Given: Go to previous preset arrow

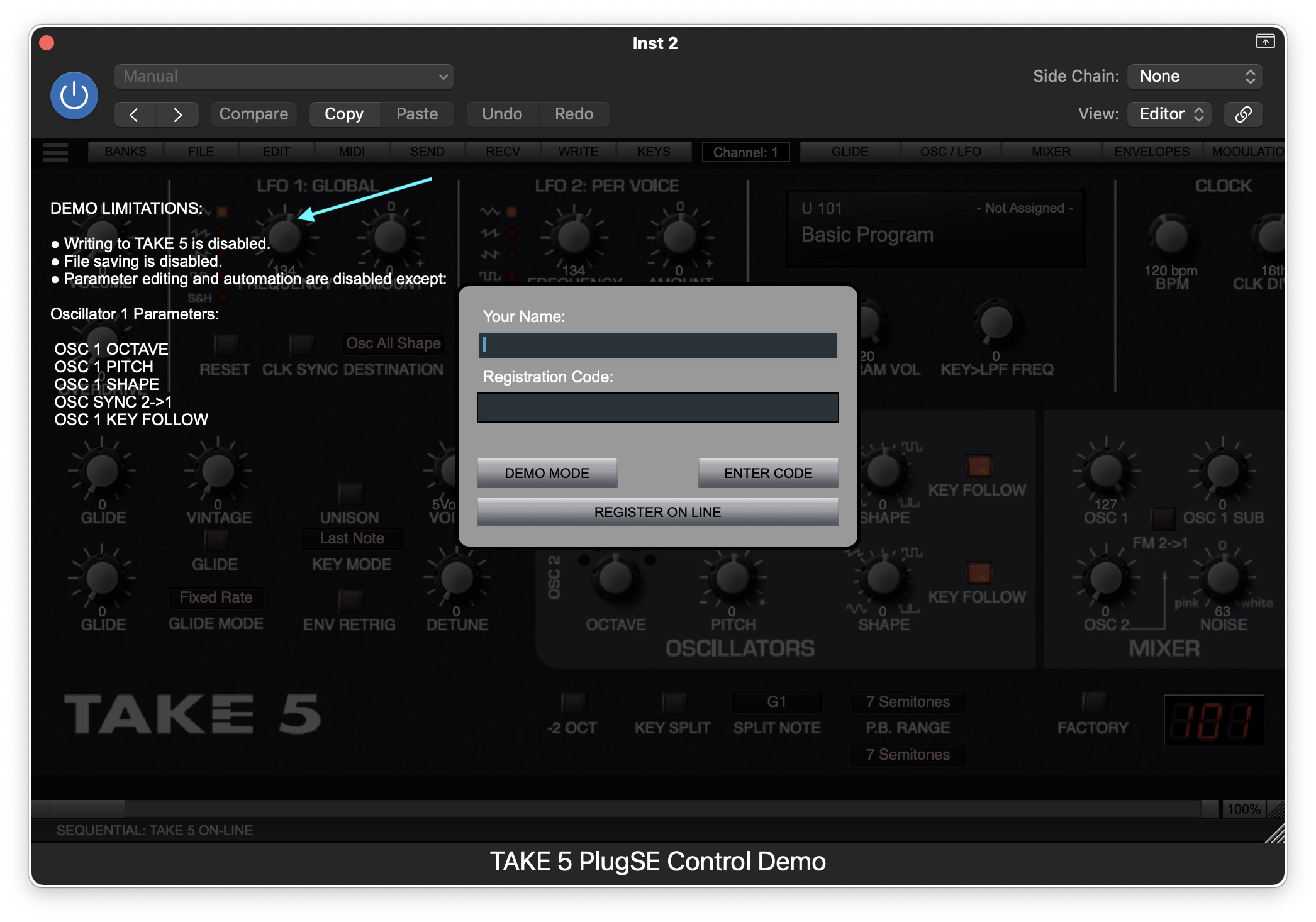Looking at the screenshot, I should click(x=134, y=114).
